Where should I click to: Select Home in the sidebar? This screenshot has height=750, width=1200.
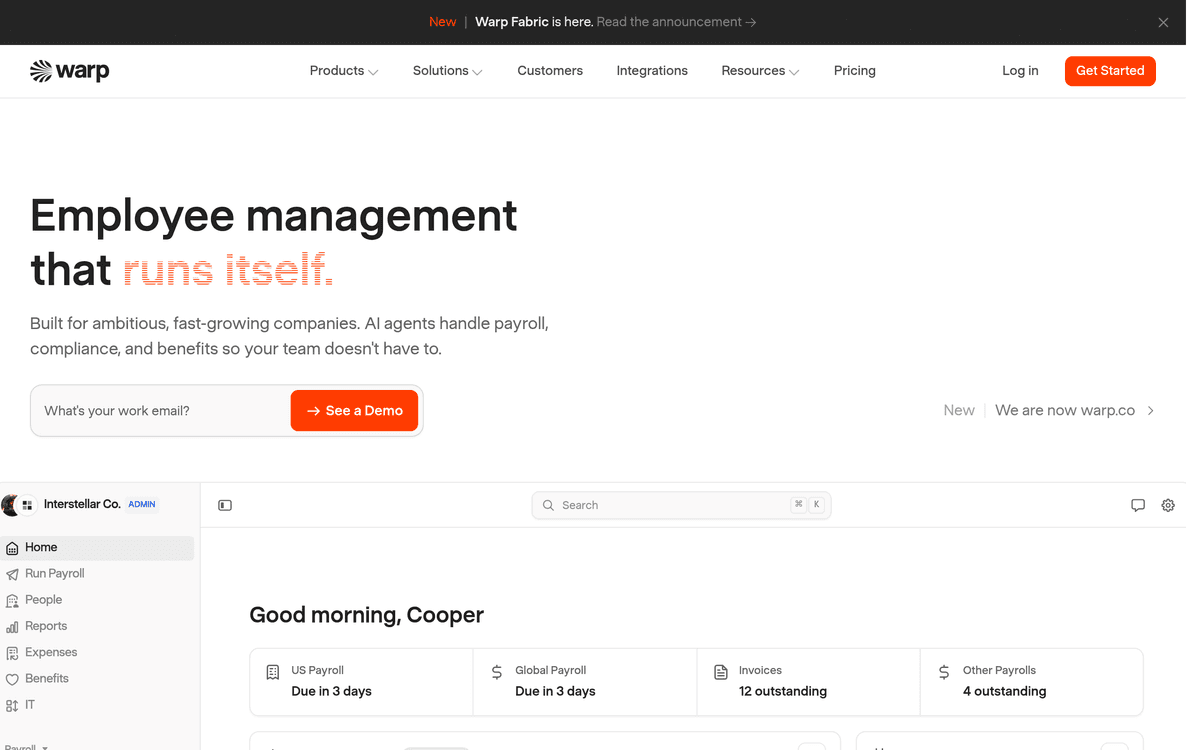point(97,548)
